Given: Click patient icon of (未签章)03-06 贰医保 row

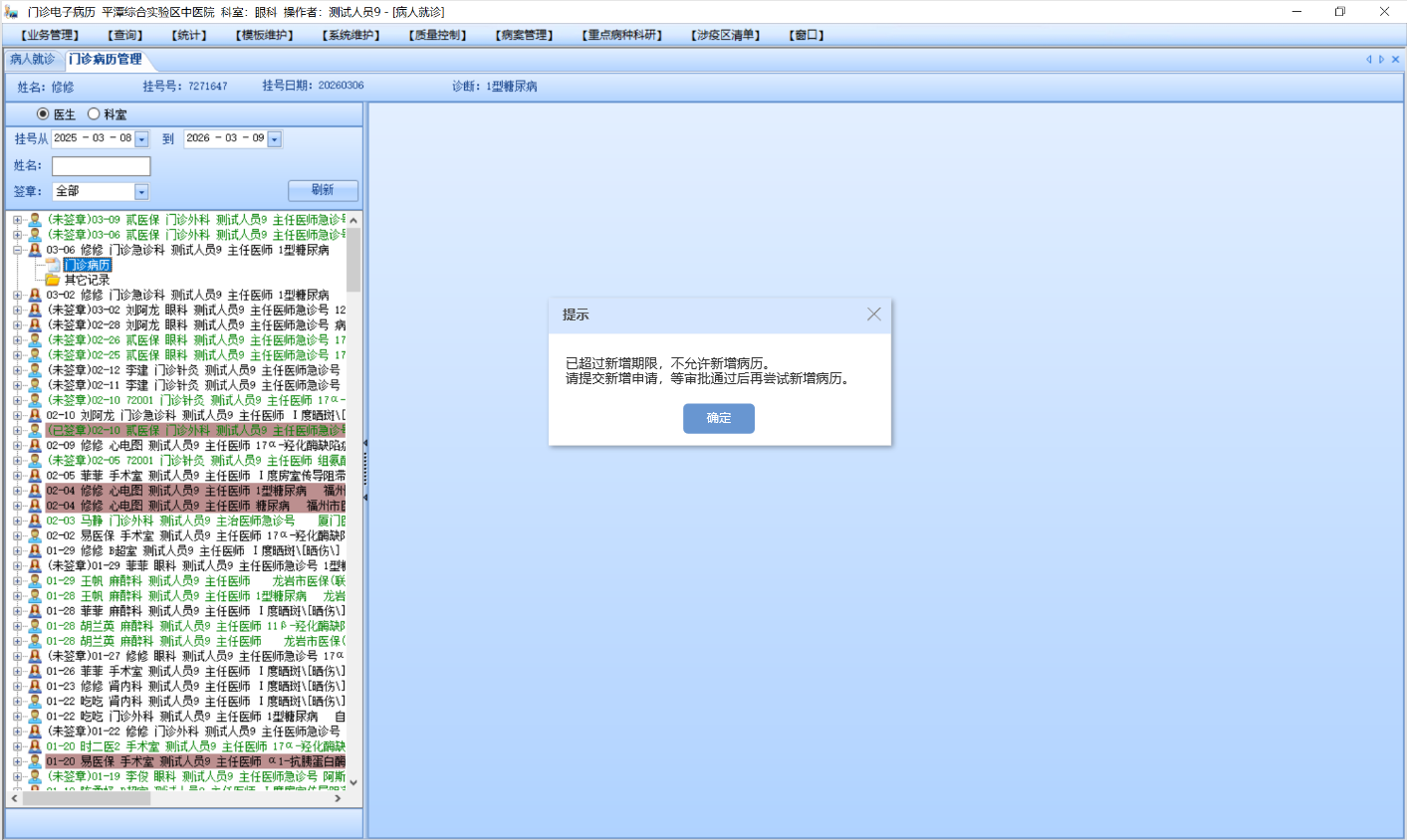Looking at the screenshot, I should pyautogui.click(x=35, y=235).
